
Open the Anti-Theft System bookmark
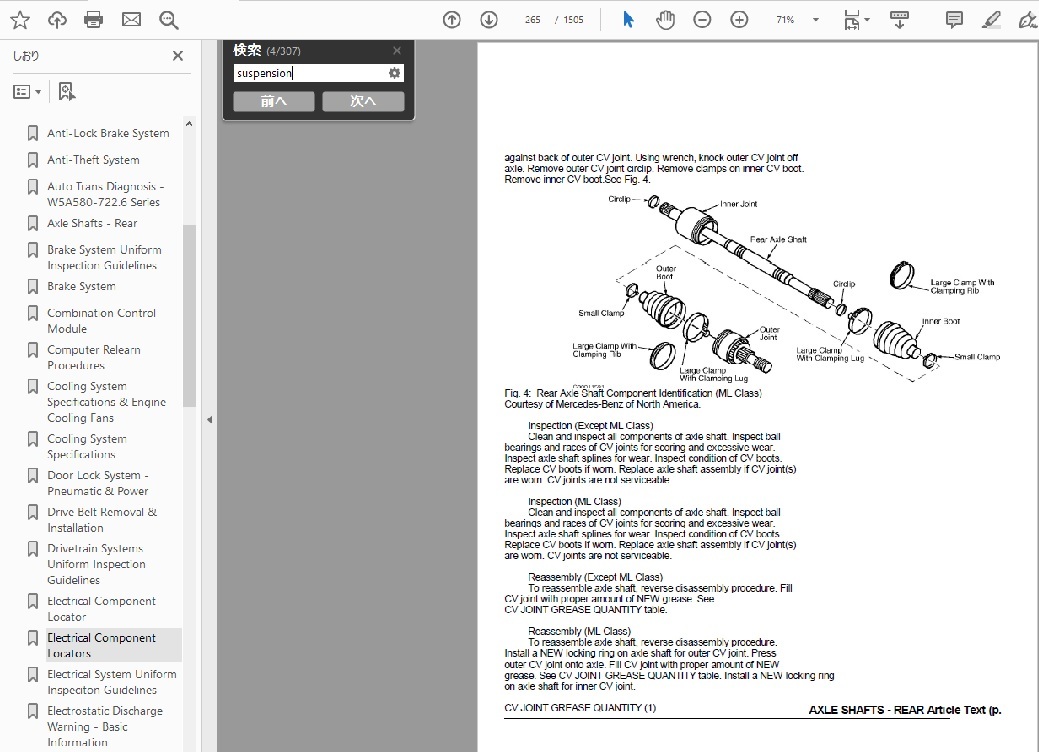(x=93, y=160)
